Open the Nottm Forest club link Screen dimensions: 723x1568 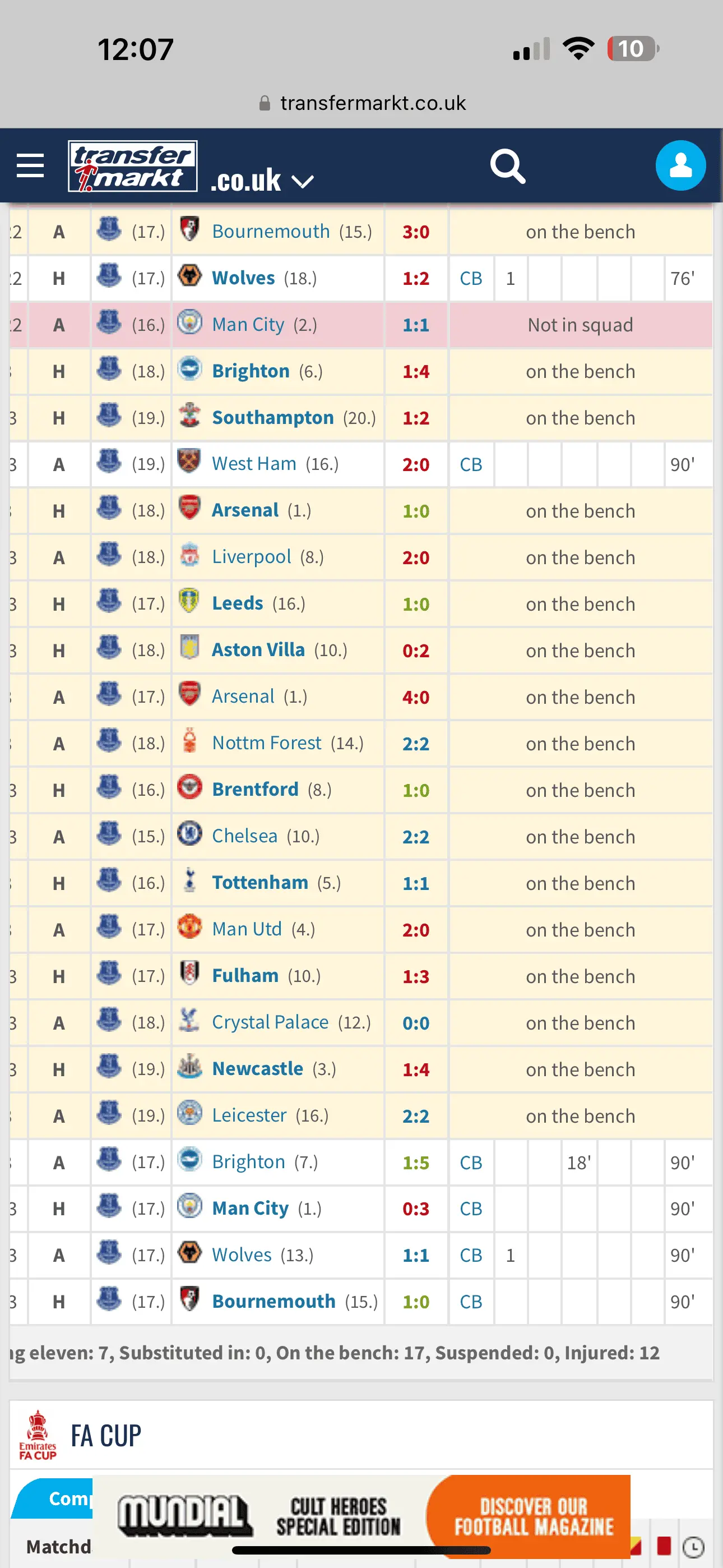[267, 743]
